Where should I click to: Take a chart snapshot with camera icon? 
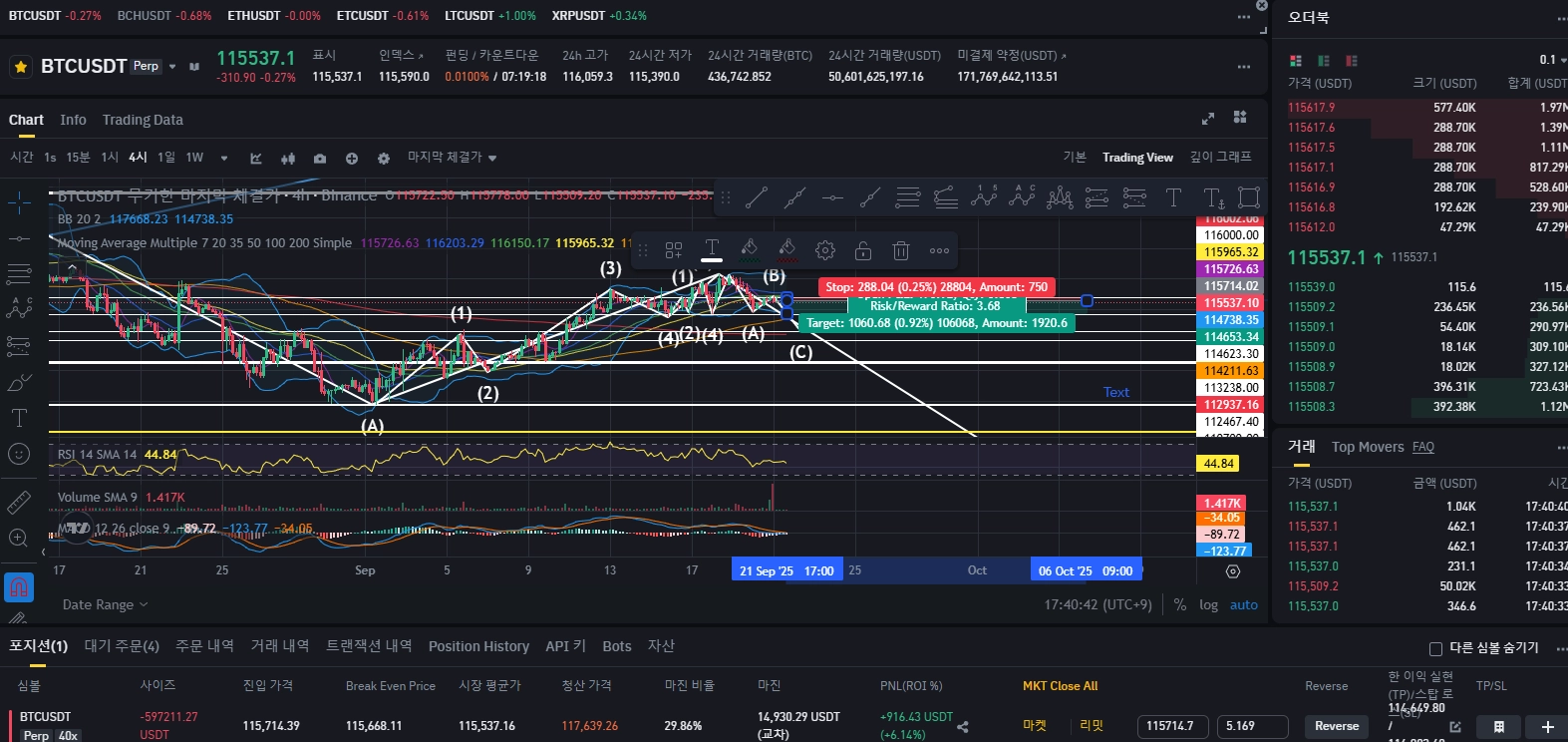click(320, 159)
